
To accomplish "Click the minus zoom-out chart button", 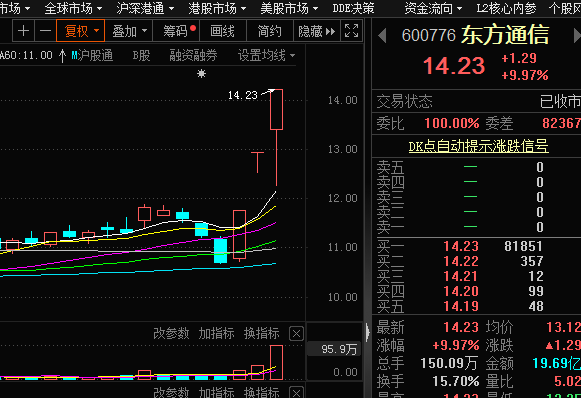I will click(x=45, y=31).
